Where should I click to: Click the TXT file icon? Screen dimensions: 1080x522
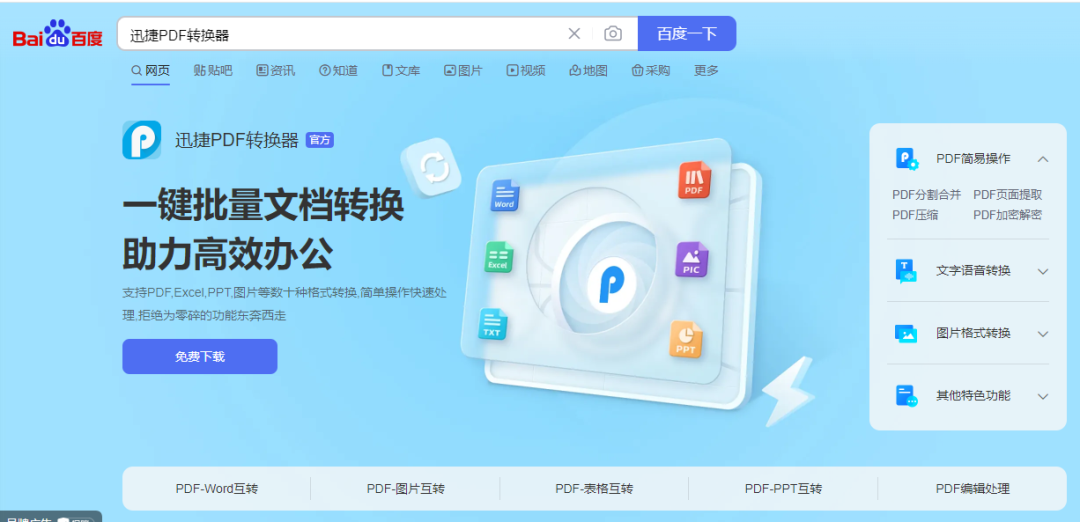(492, 324)
